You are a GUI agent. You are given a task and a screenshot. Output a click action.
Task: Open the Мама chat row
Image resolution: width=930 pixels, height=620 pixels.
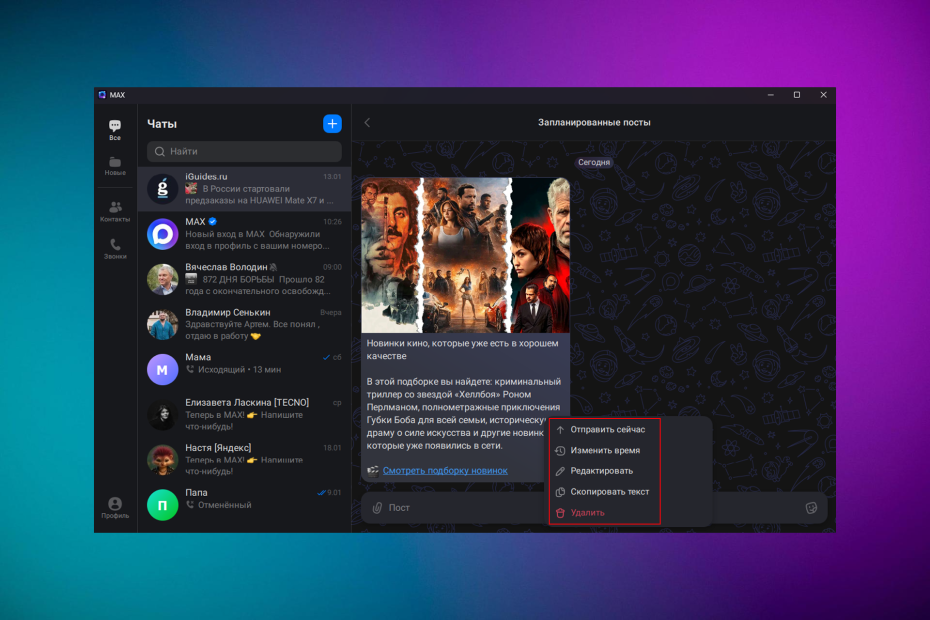(244, 369)
